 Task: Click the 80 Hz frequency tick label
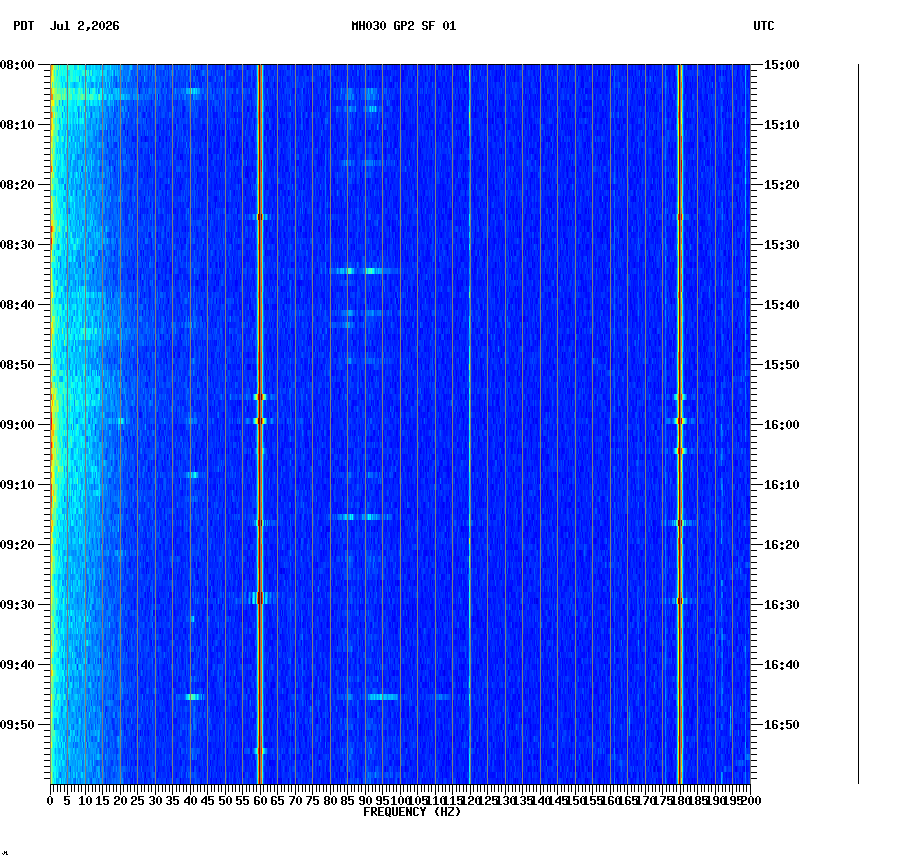click(x=330, y=801)
